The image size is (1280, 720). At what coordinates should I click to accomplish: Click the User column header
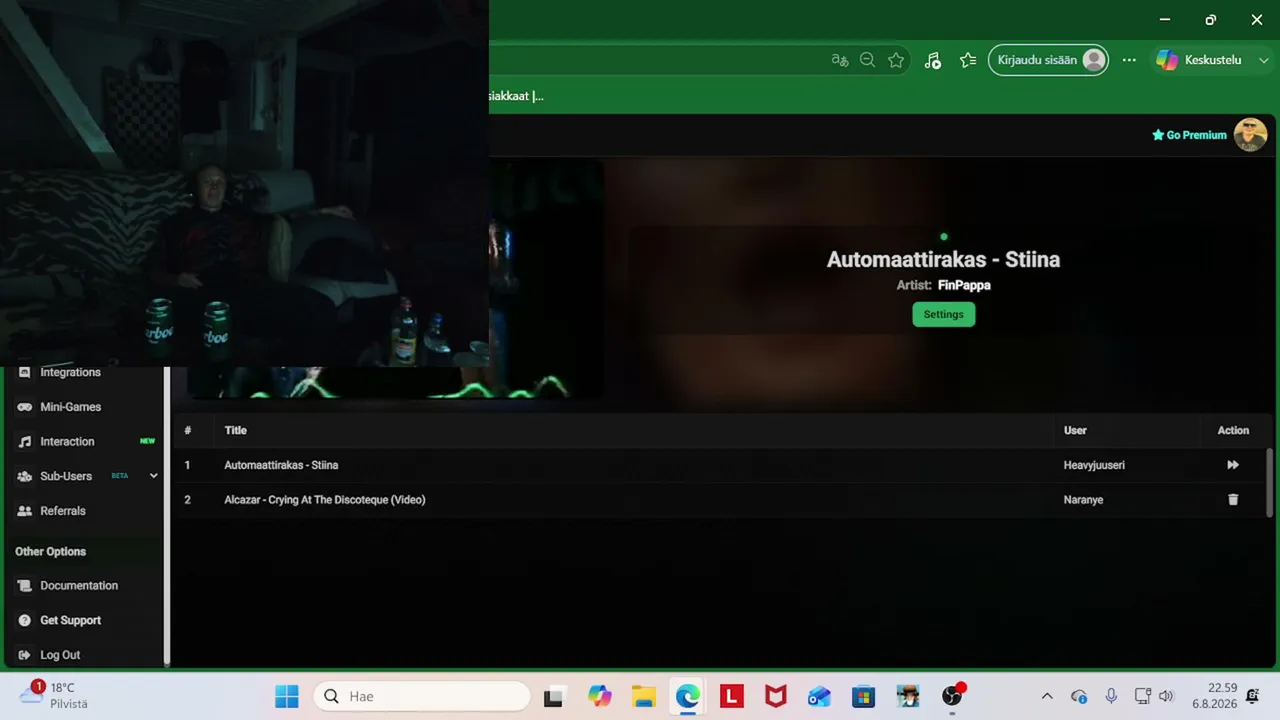[1075, 430]
